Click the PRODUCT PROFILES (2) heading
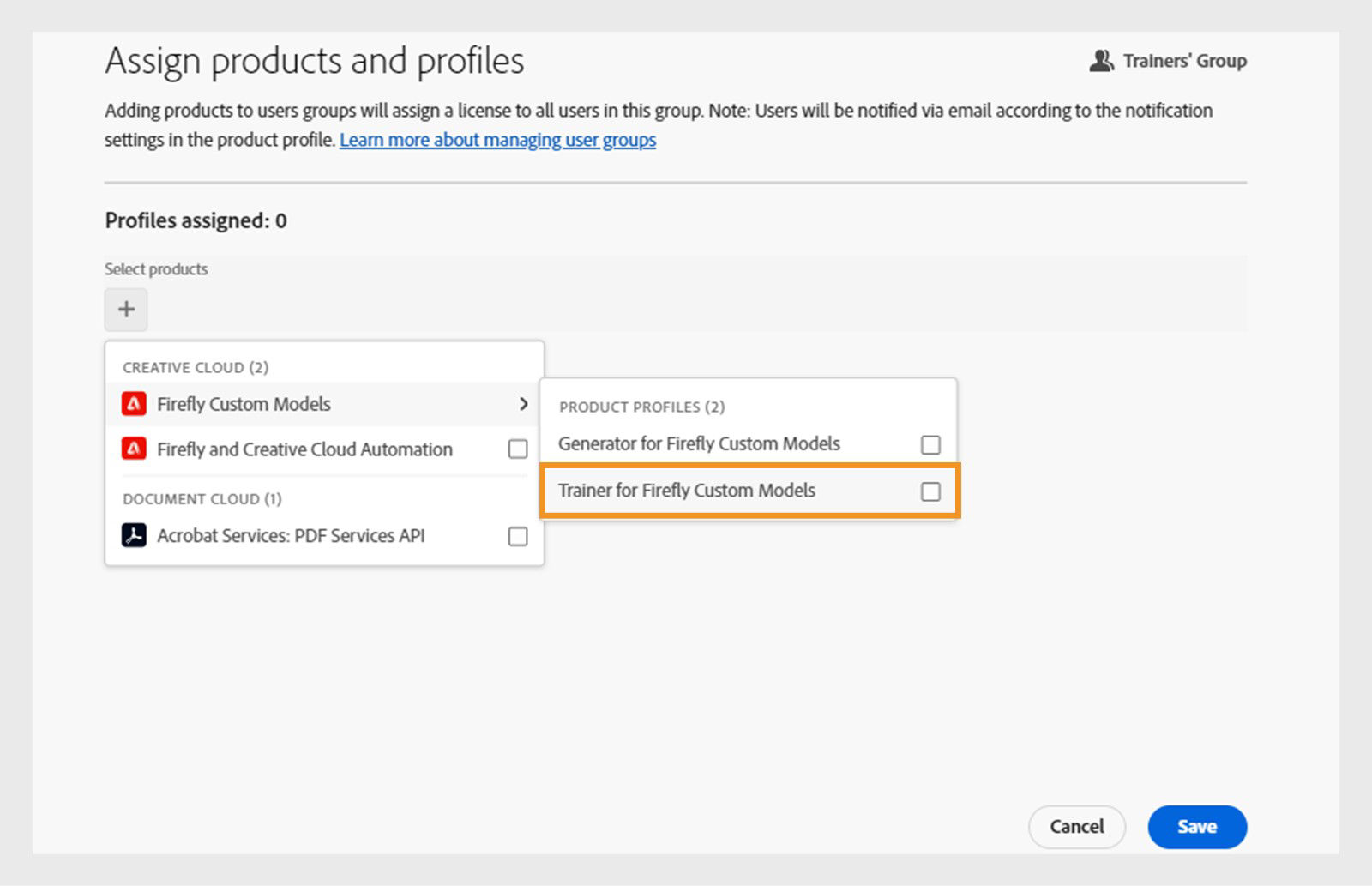1372x886 pixels. [x=642, y=407]
